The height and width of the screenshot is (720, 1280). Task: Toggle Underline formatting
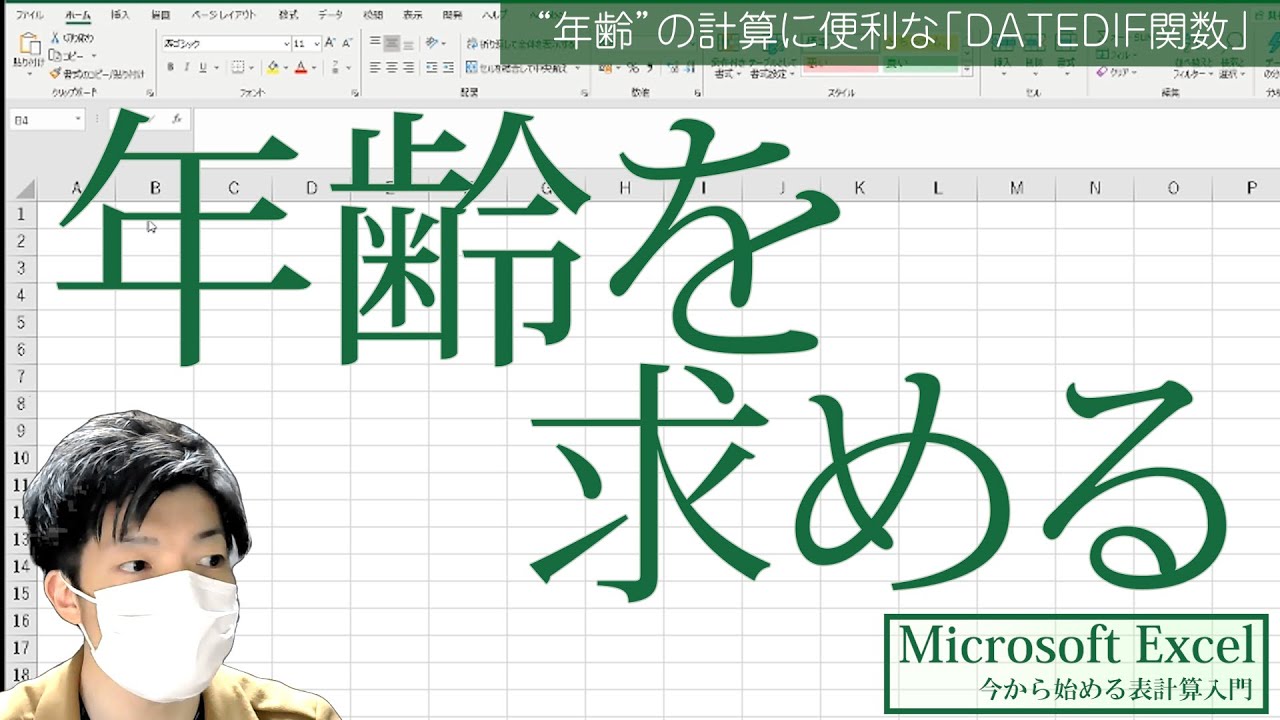coord(203,67)
